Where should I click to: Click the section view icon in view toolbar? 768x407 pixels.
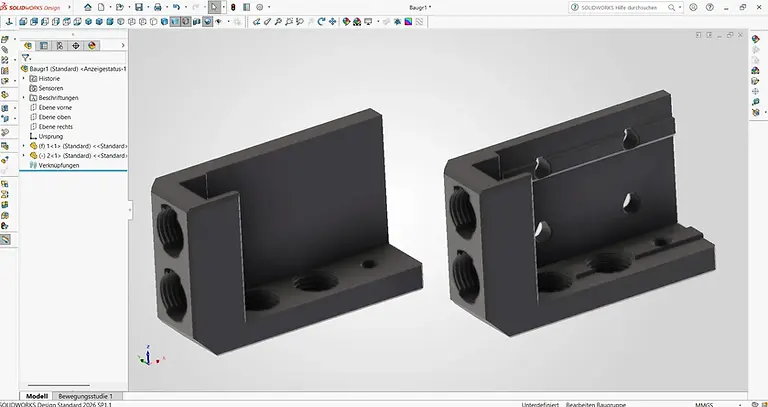click(196, 22)
